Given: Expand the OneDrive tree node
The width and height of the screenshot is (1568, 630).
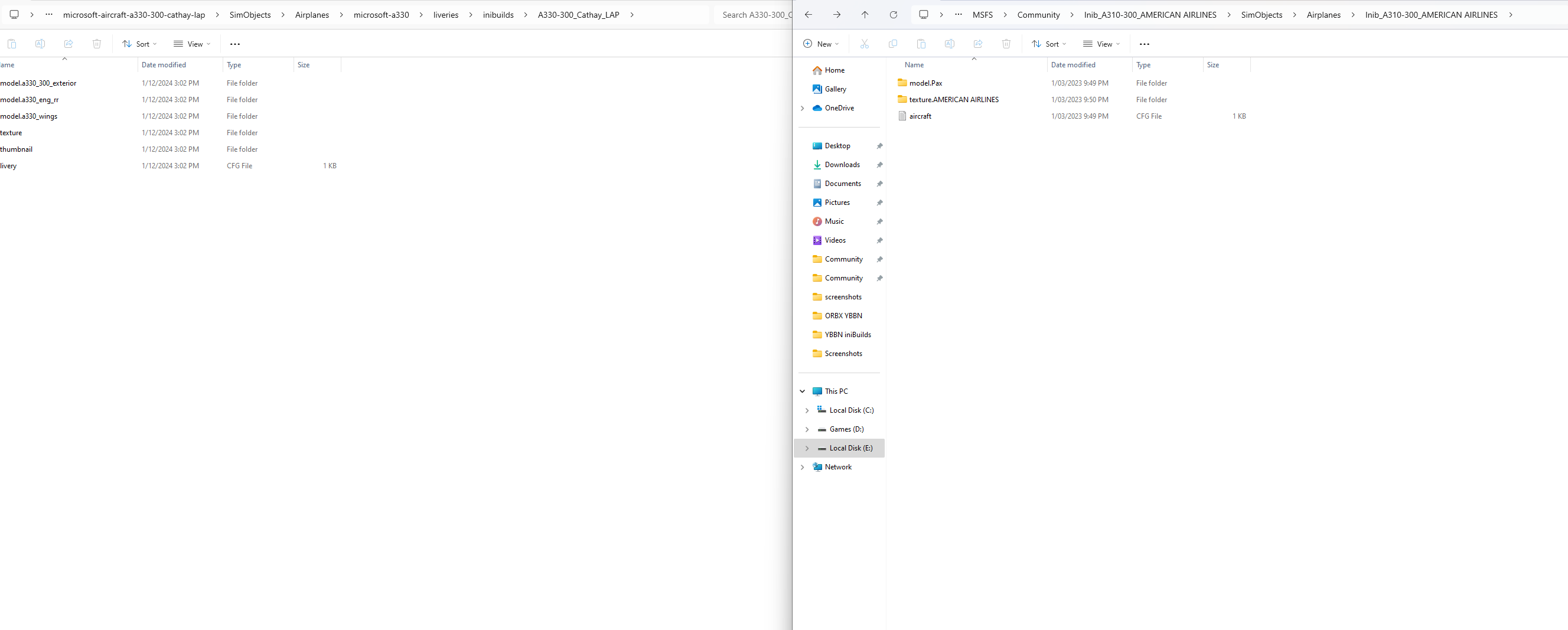Looking at the screenshot, I should point(802,109).
